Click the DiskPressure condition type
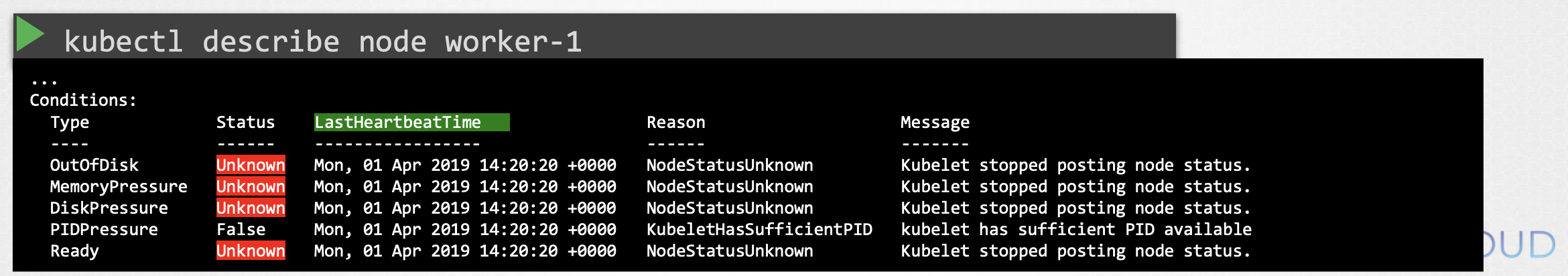 [109, 208]
